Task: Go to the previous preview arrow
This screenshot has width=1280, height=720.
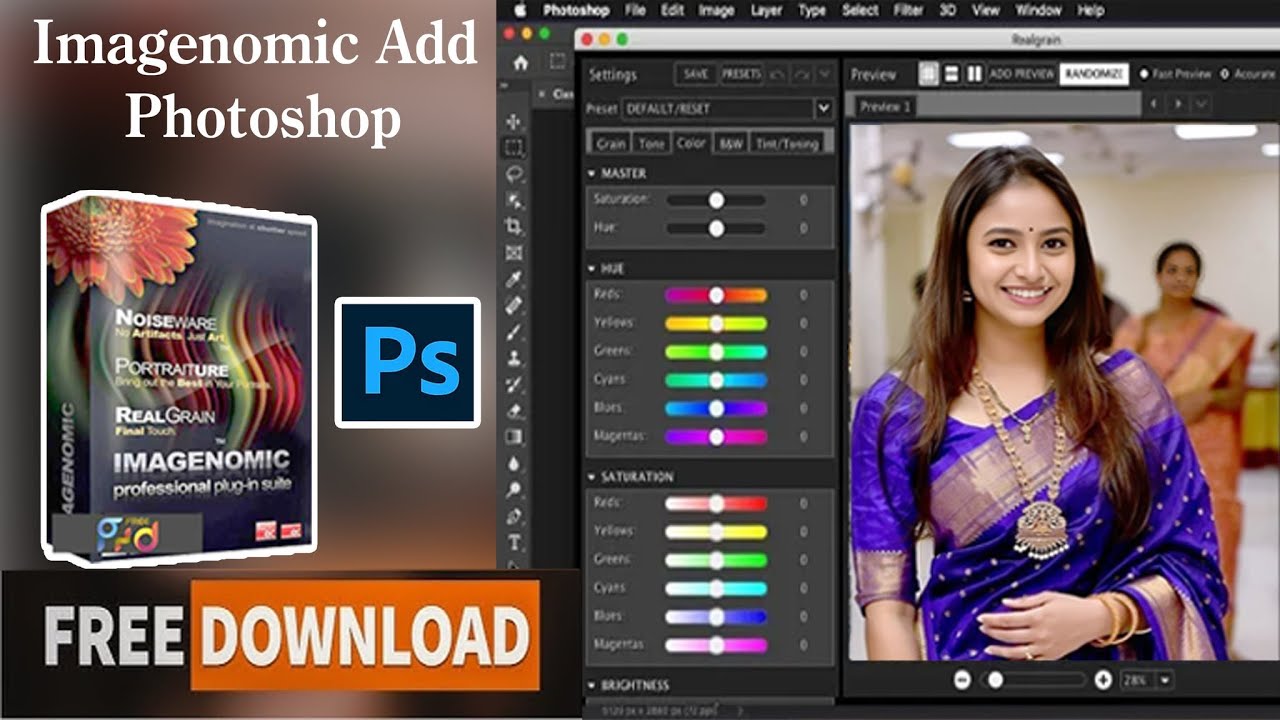Action: tap(1156, 104)
